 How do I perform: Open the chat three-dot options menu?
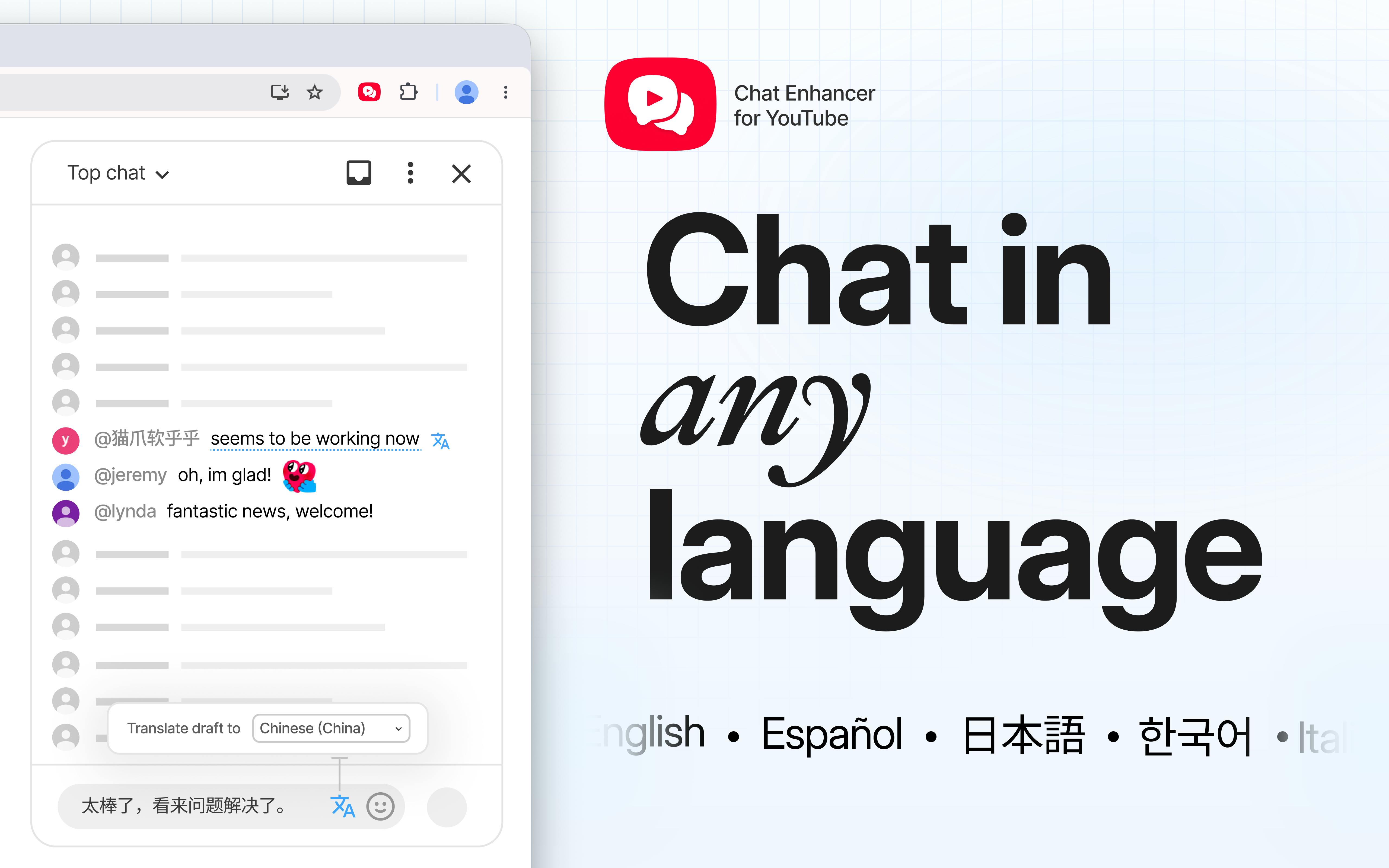(x=410, y=173)
